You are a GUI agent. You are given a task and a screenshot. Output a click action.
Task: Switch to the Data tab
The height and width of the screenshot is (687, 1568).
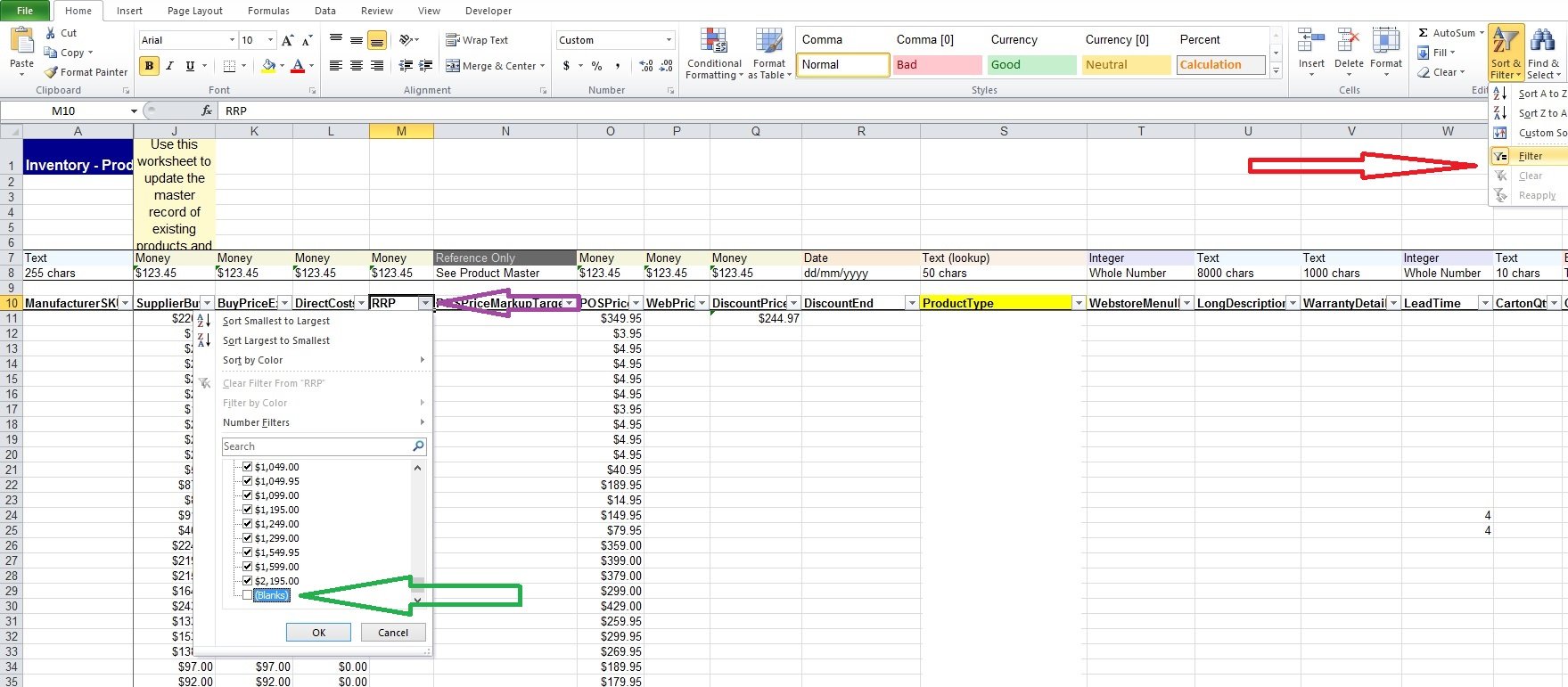(325, 11)
